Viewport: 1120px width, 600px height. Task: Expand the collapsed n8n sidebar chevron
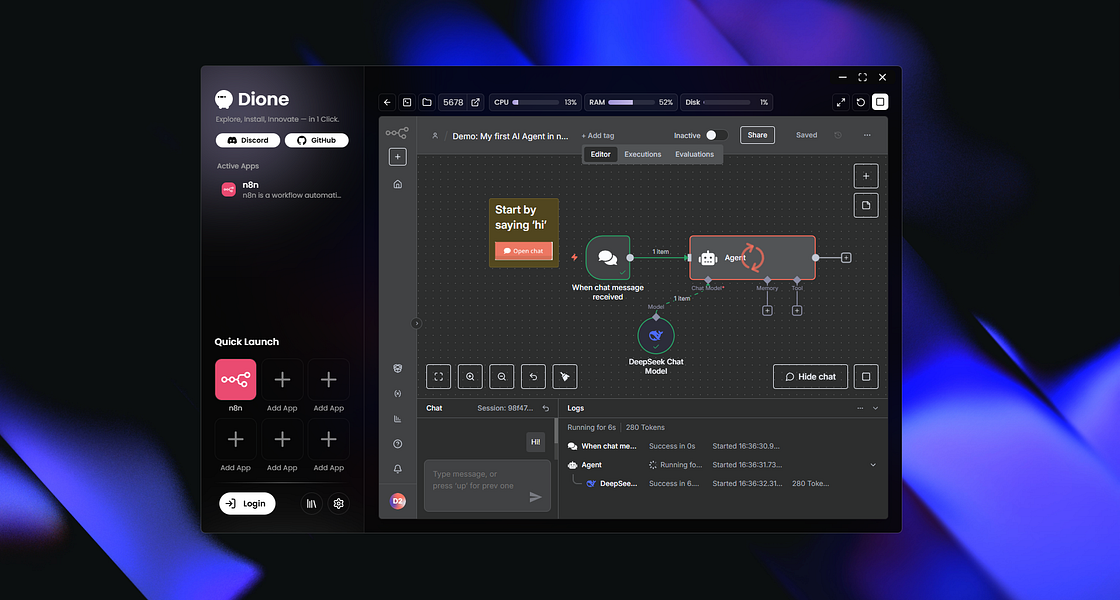(416, 324)
